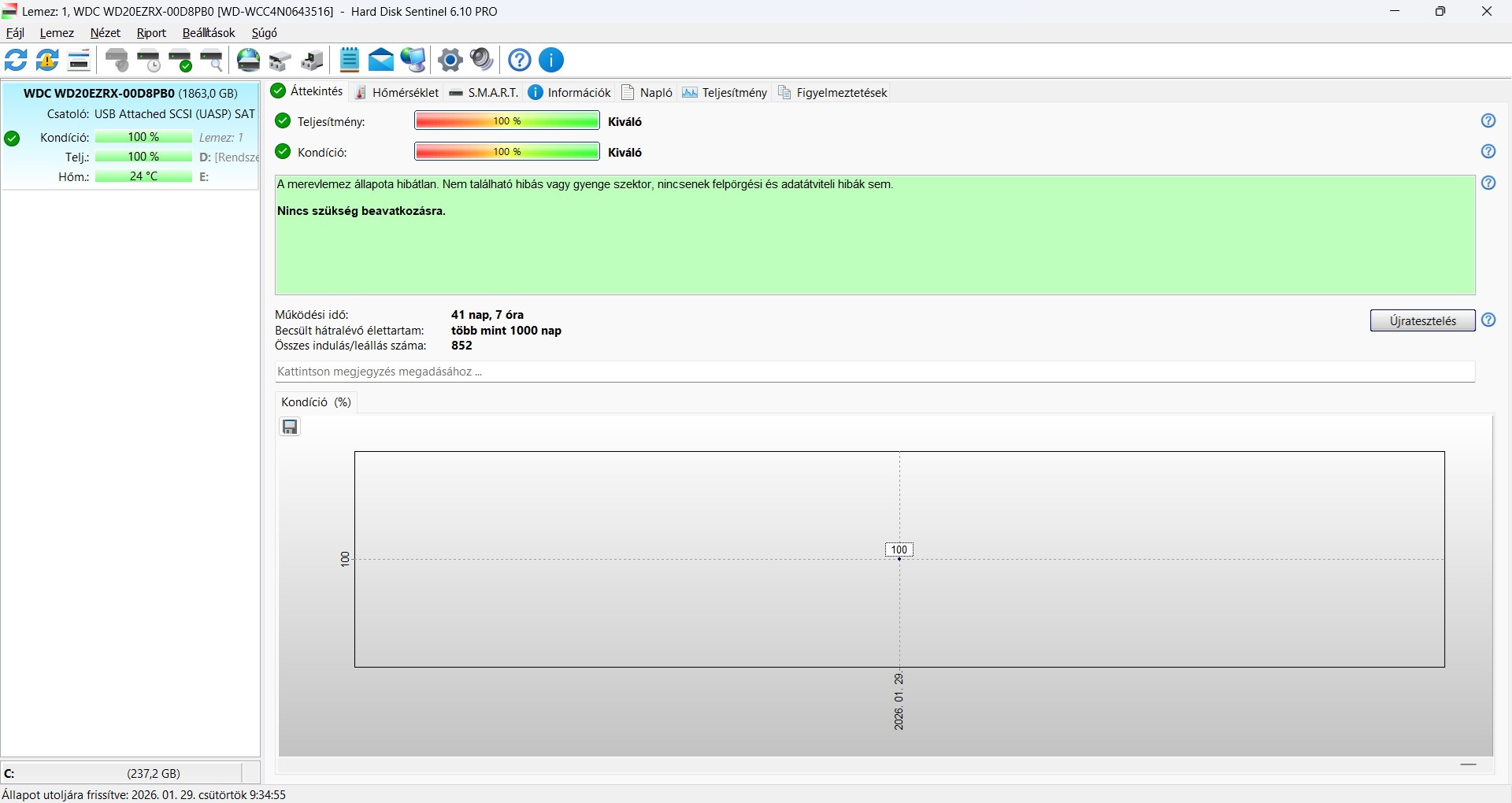Open the Fájl menu

[x=15, y=33]
